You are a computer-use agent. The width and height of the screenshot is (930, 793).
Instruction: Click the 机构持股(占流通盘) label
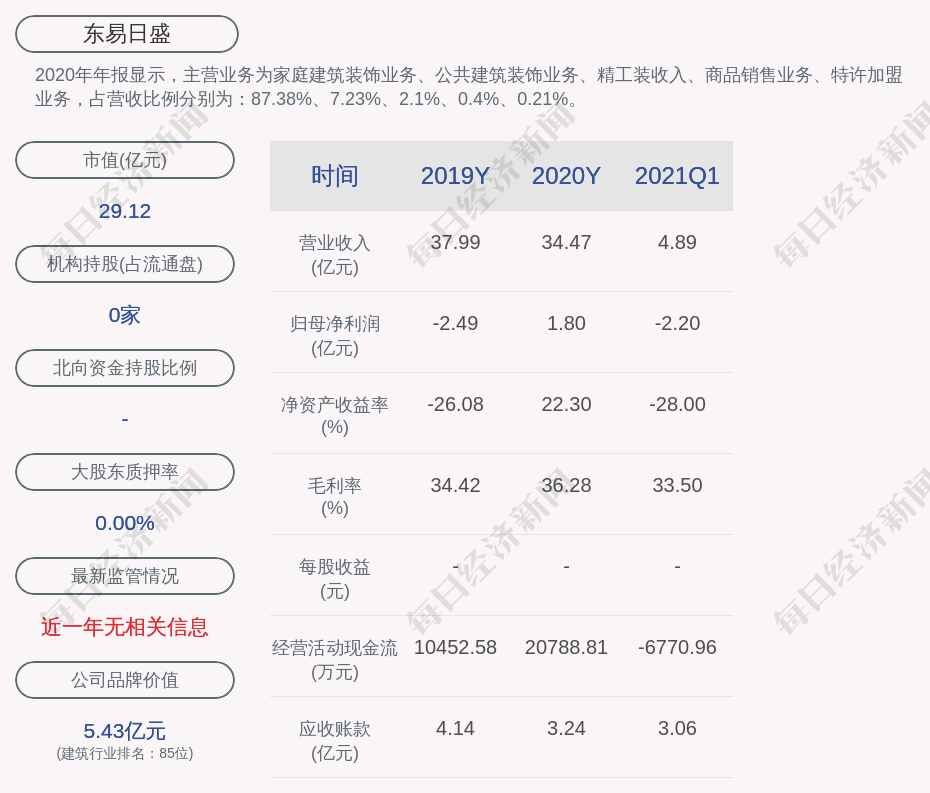[x=125, y=264]
